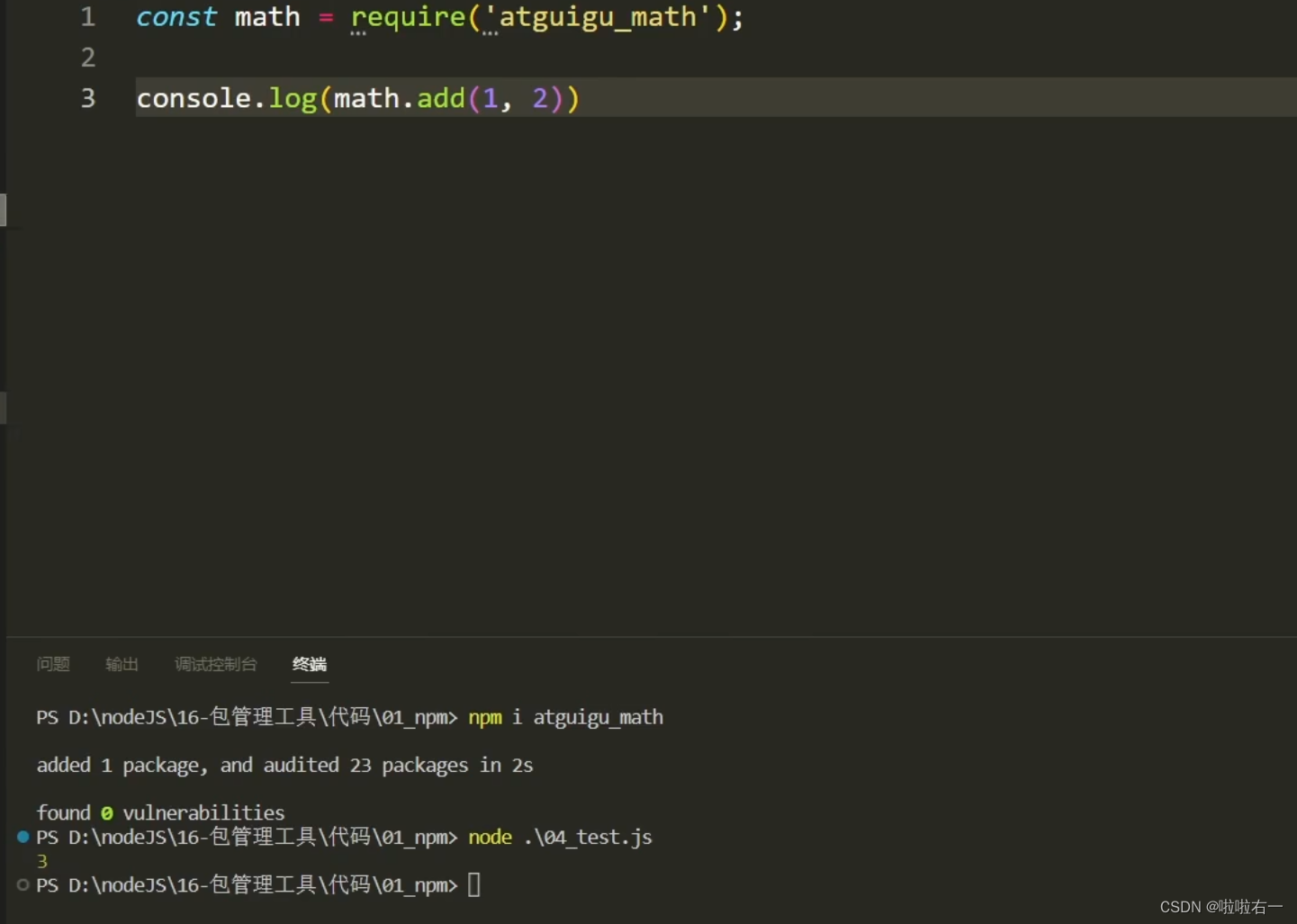
Task: Click 'found 0 vulnerabilities' terminal line
Action: (x=160, y=812)
